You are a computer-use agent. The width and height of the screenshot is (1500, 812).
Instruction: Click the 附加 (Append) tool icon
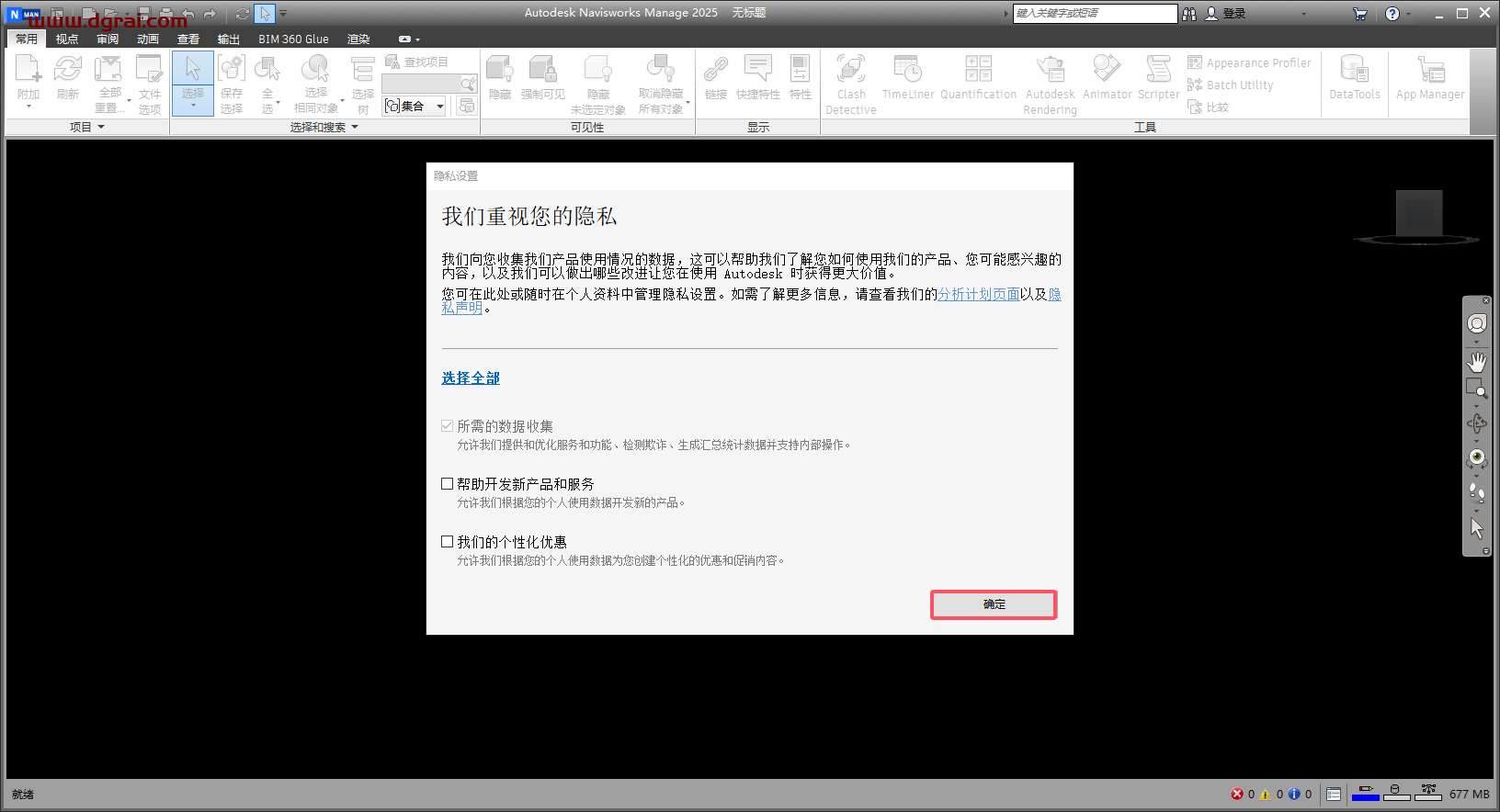click(x=28, y=70)
